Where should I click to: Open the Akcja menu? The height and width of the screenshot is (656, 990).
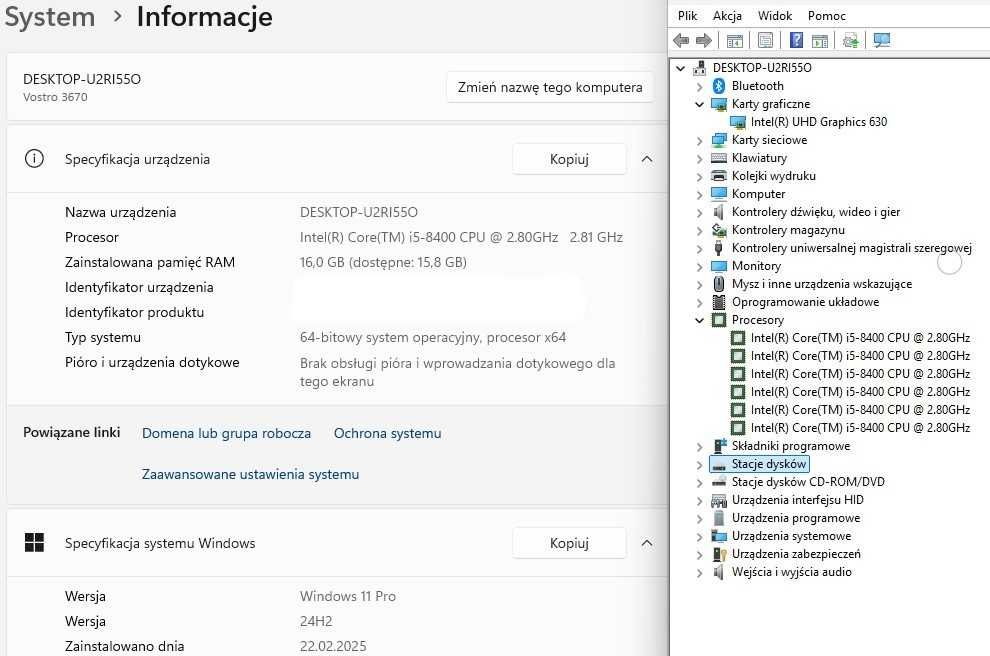[x=727, y=16]
